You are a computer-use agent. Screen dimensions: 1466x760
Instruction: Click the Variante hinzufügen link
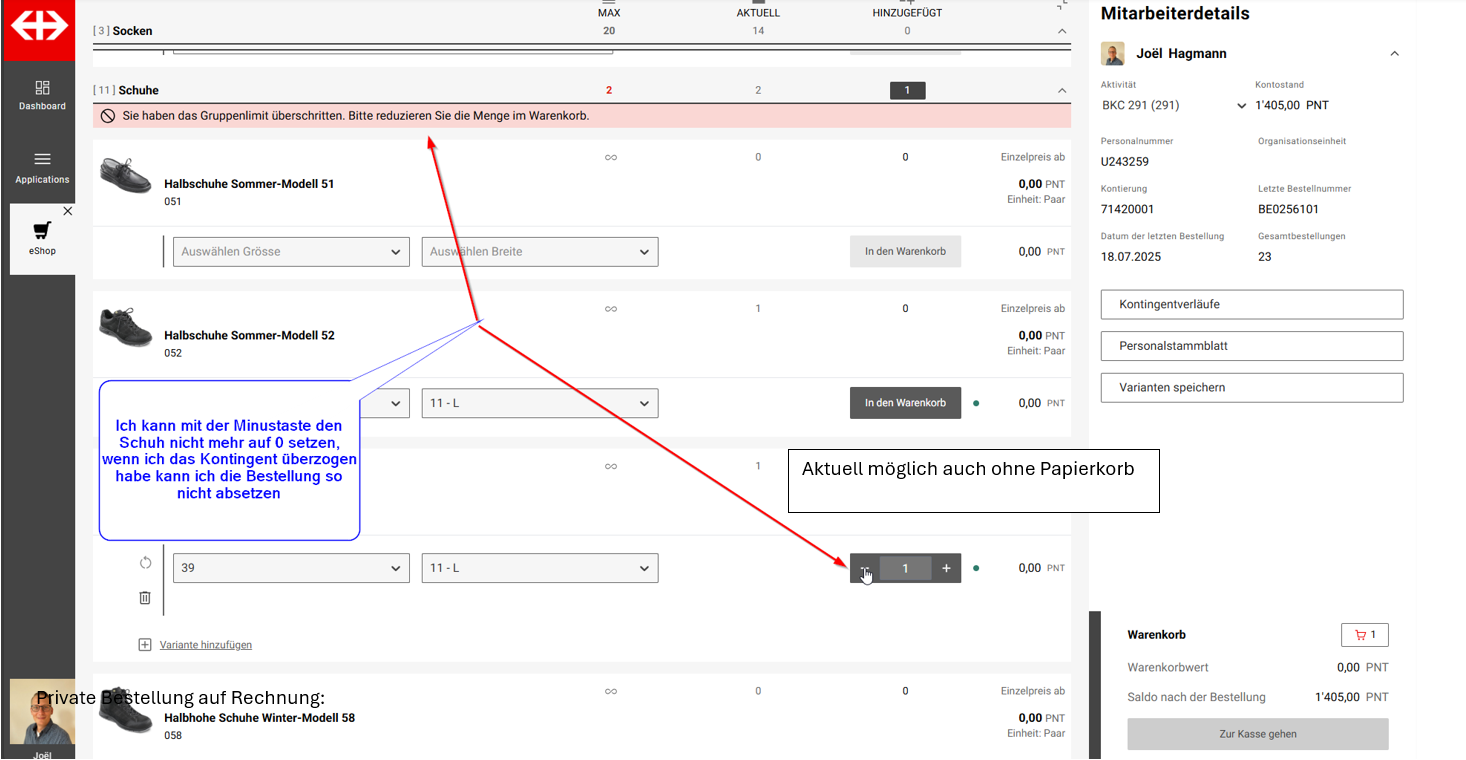click(206, 645)
